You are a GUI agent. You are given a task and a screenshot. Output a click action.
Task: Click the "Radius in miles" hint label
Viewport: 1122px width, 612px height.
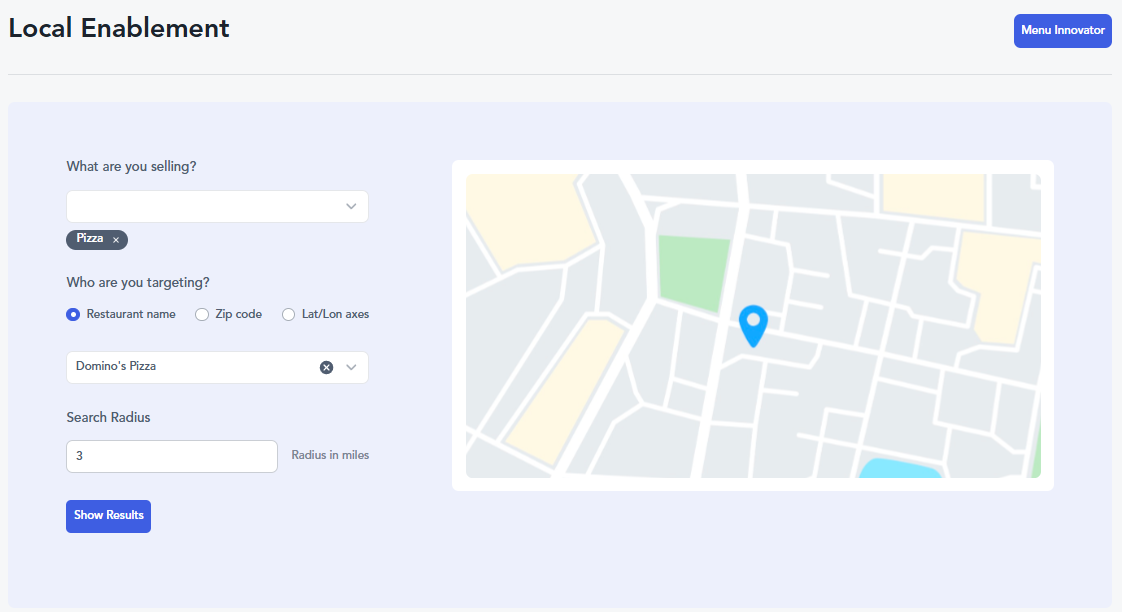330,455
